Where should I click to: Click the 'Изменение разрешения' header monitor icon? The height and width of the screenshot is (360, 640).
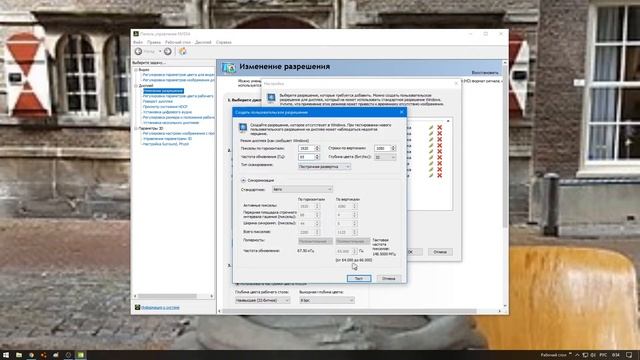pyautogui.click(x=228, y=67)
